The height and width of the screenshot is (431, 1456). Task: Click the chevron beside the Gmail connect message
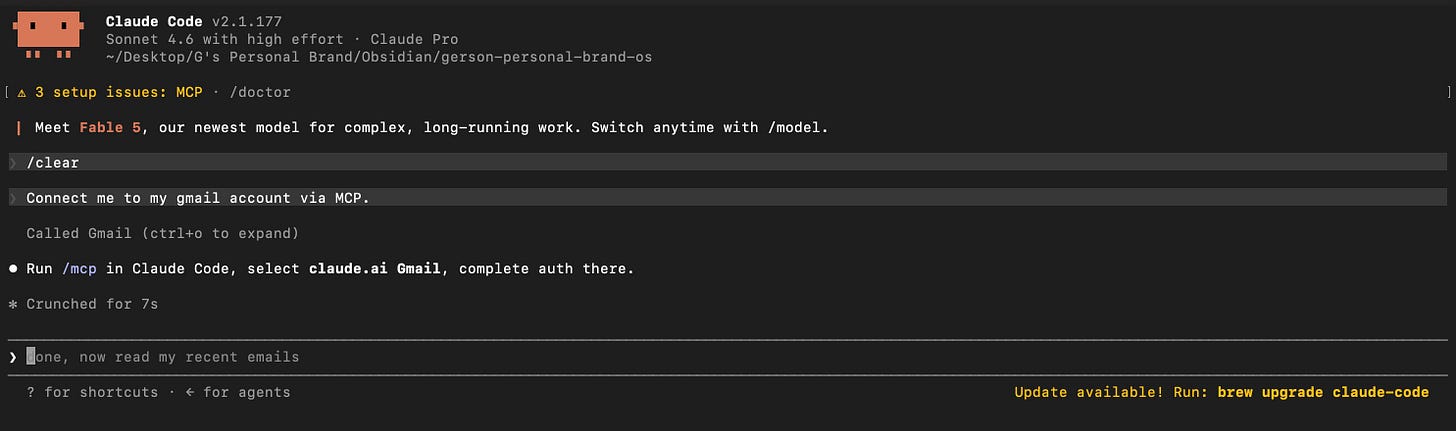click(13, 198)
